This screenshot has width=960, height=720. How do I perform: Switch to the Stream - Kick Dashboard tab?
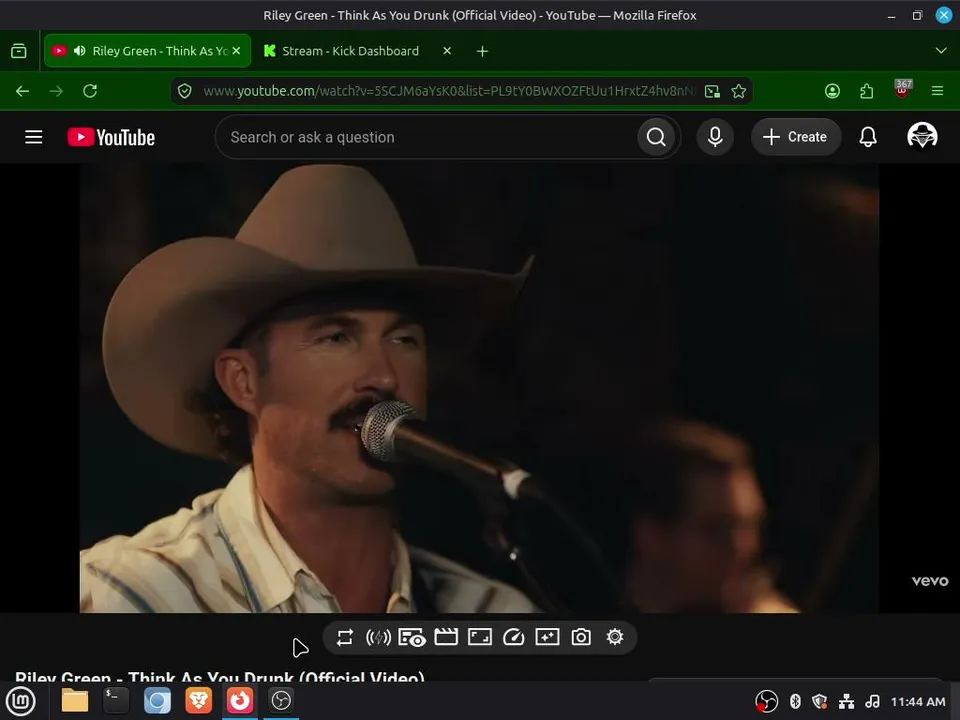(x=351, y=51)
